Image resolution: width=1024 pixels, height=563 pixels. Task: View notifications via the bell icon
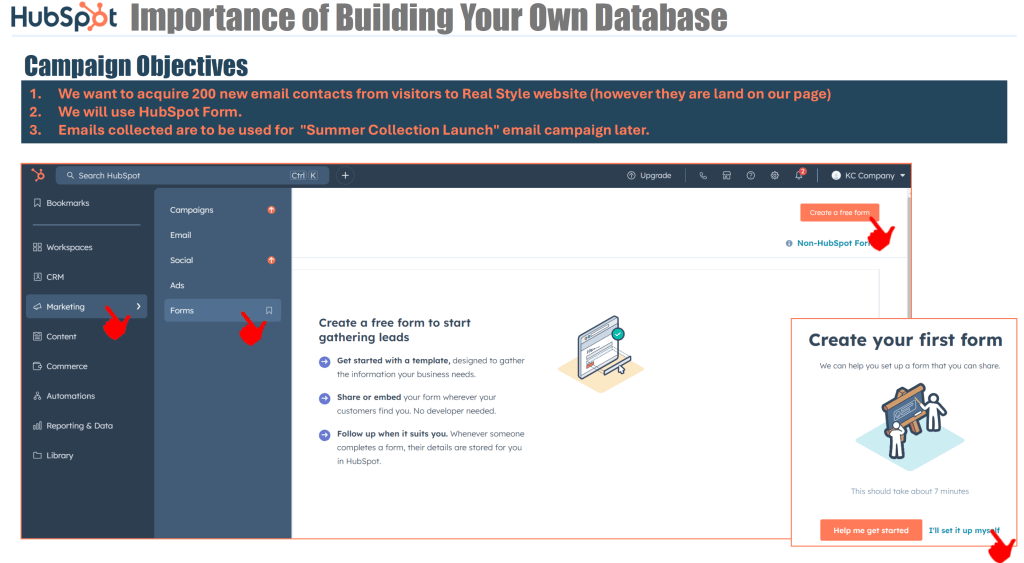coord(799,175)
